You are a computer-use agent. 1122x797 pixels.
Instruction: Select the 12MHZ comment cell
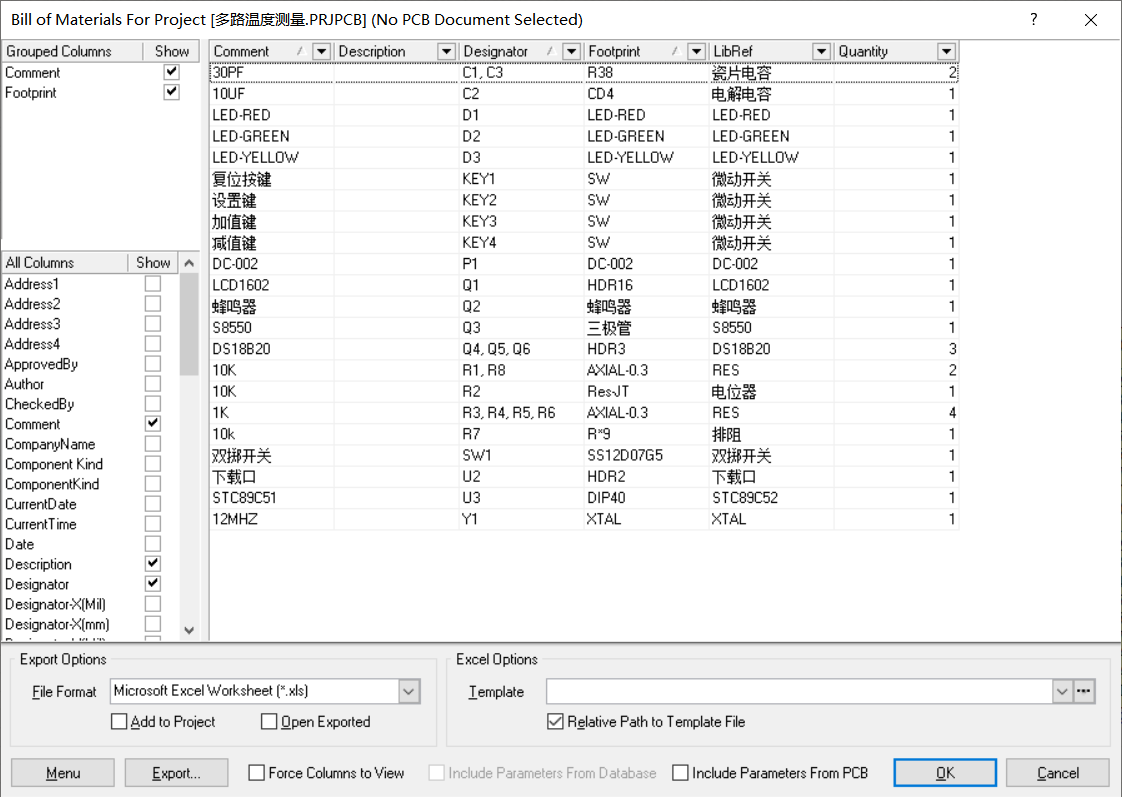(271, 519)
